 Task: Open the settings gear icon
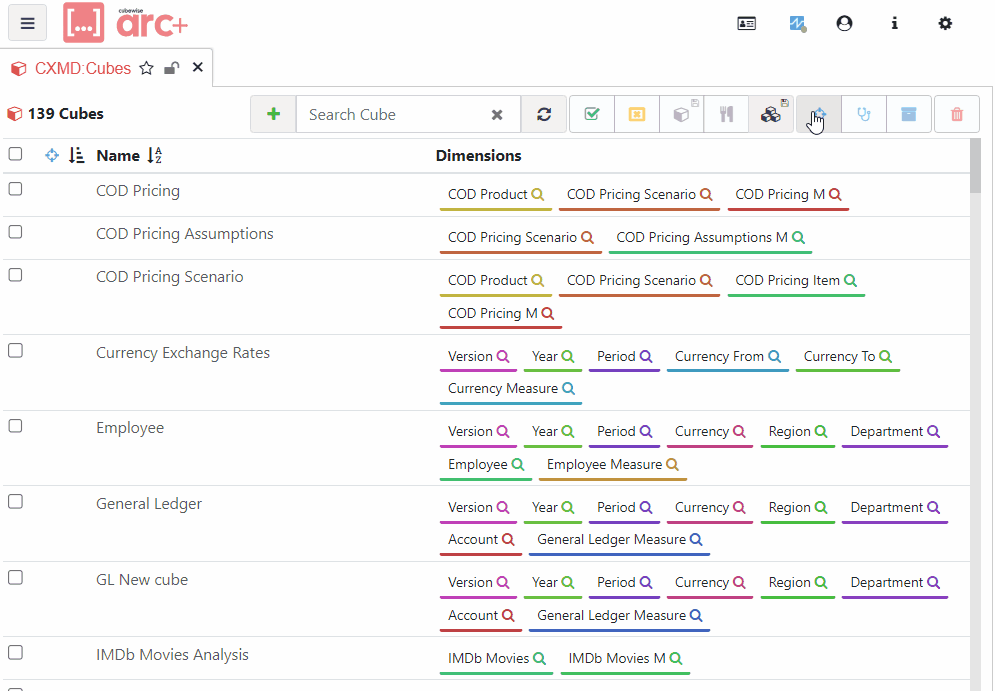click(945, 23)
